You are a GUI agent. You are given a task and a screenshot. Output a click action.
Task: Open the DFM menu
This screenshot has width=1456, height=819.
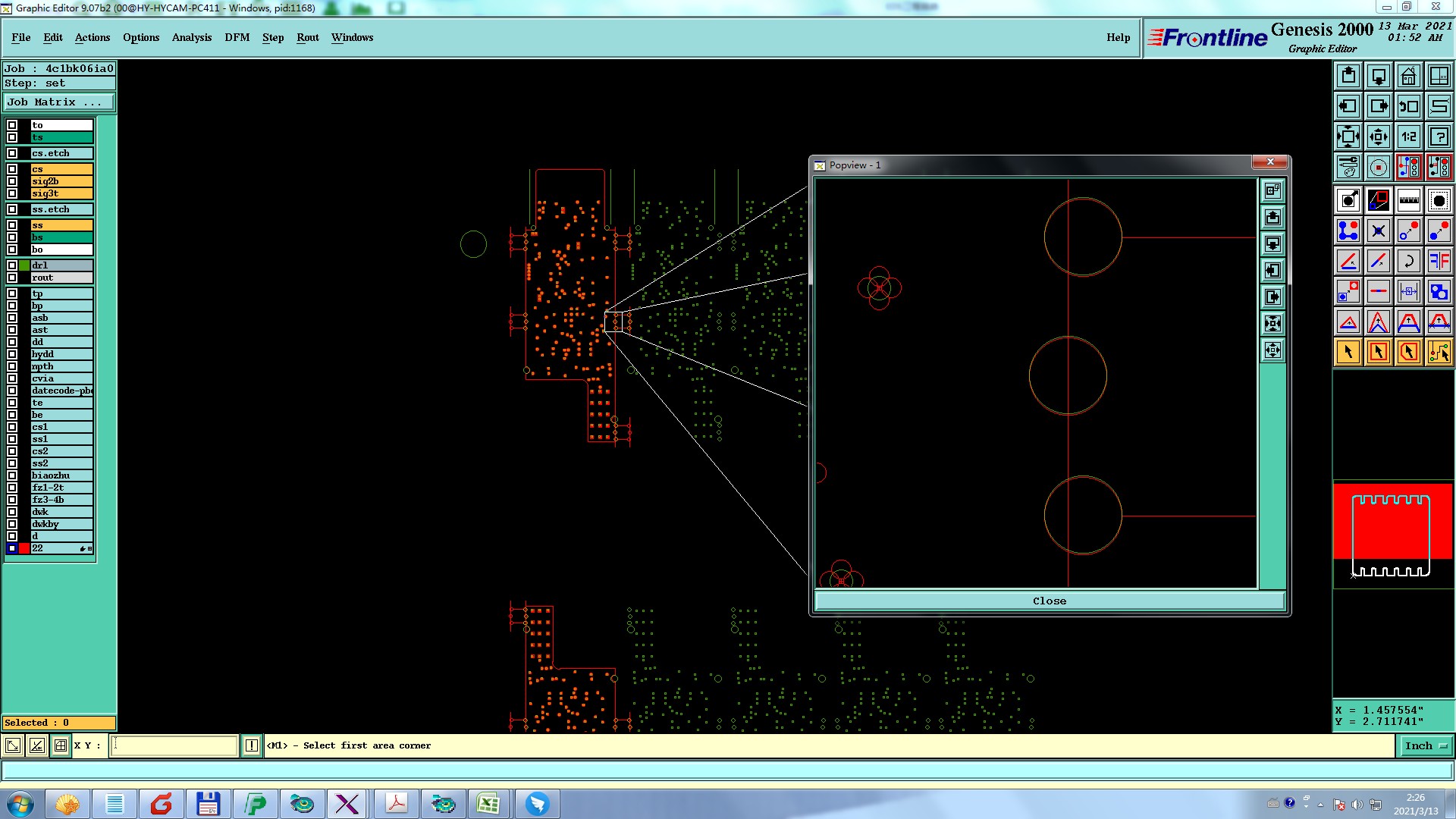coord(237,37)
